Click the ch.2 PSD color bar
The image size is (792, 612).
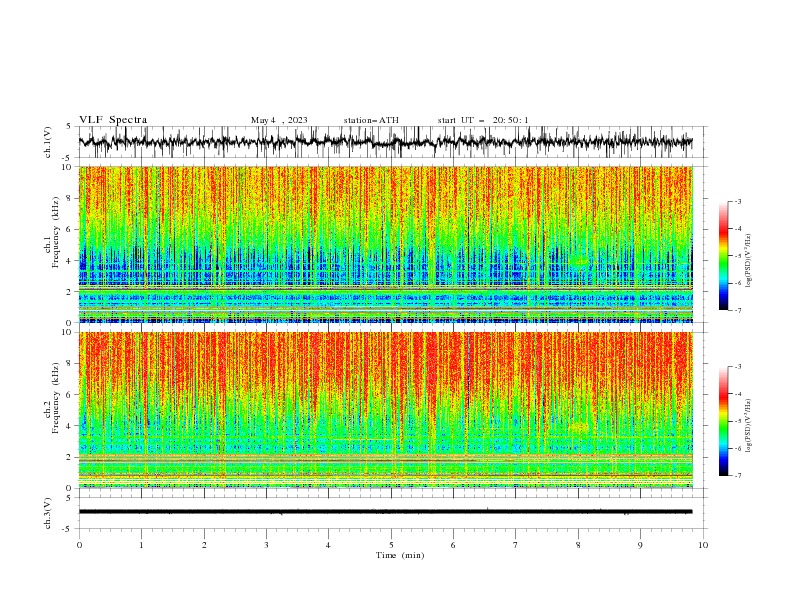pos(723,421)
